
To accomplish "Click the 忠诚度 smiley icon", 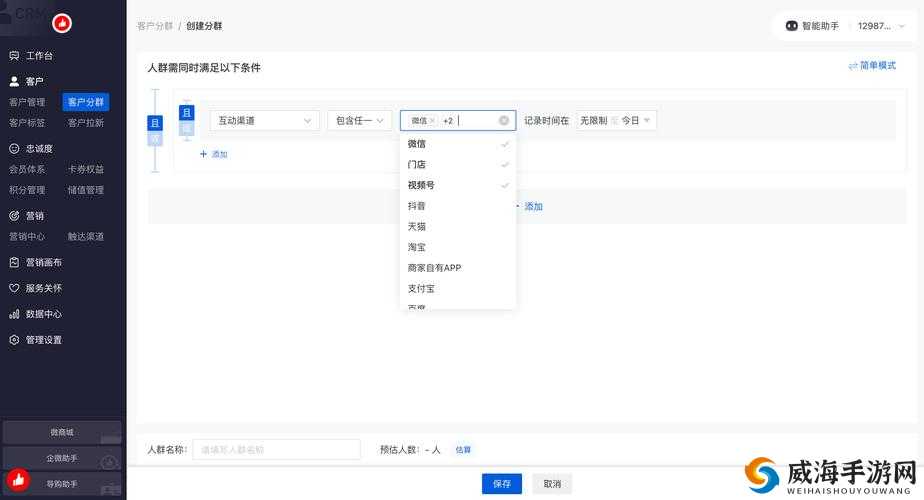I will point(14,149).
